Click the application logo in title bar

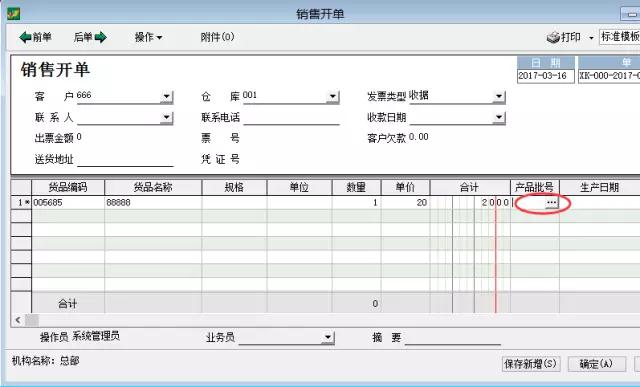click(13, 13)
